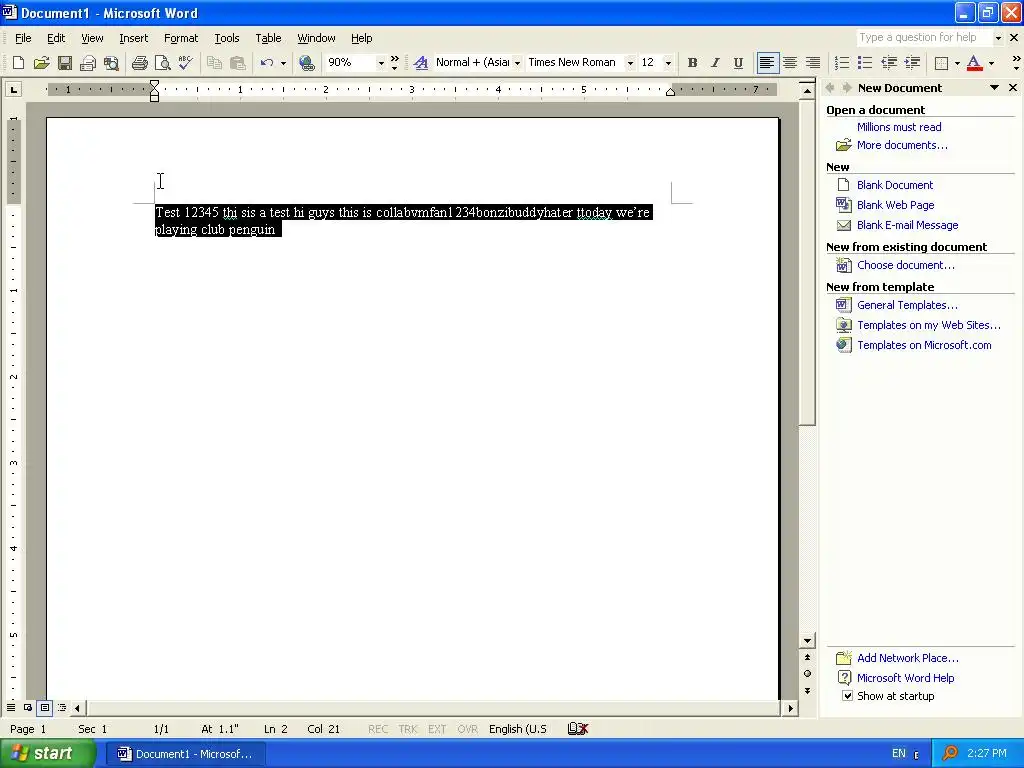Click Blank E-mail Message link
The image size is (1024, 768).
907,225
